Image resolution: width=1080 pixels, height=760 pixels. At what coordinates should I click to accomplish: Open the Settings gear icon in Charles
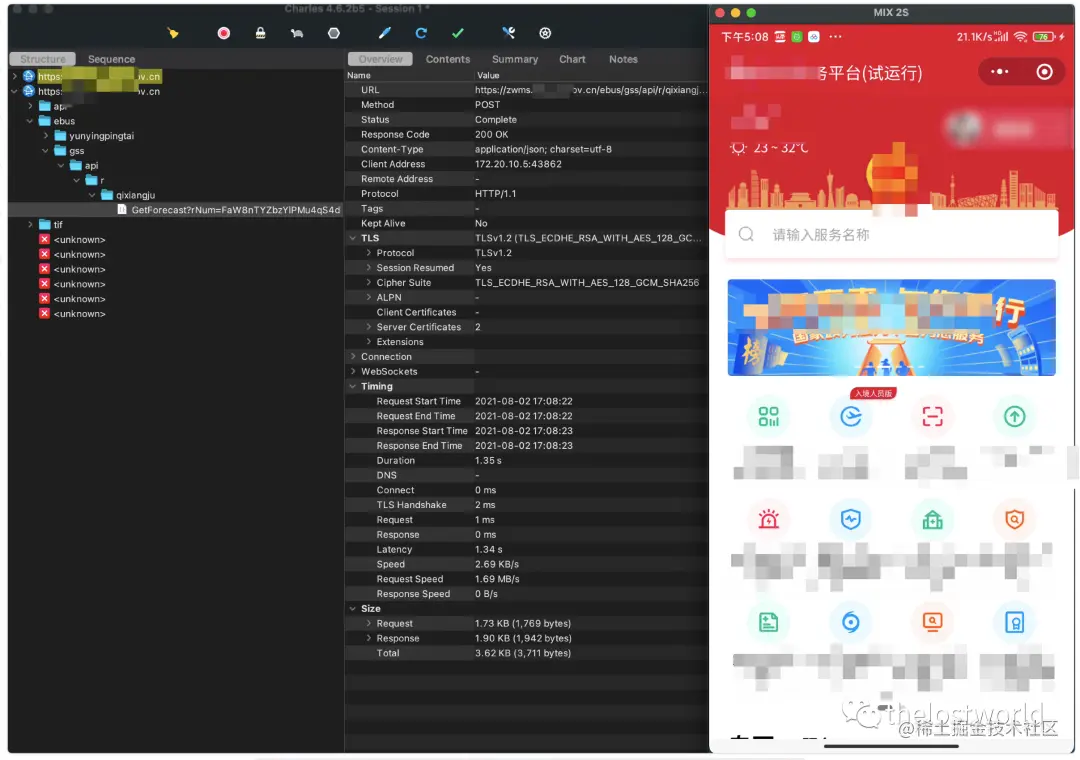[x=545, y=33]
